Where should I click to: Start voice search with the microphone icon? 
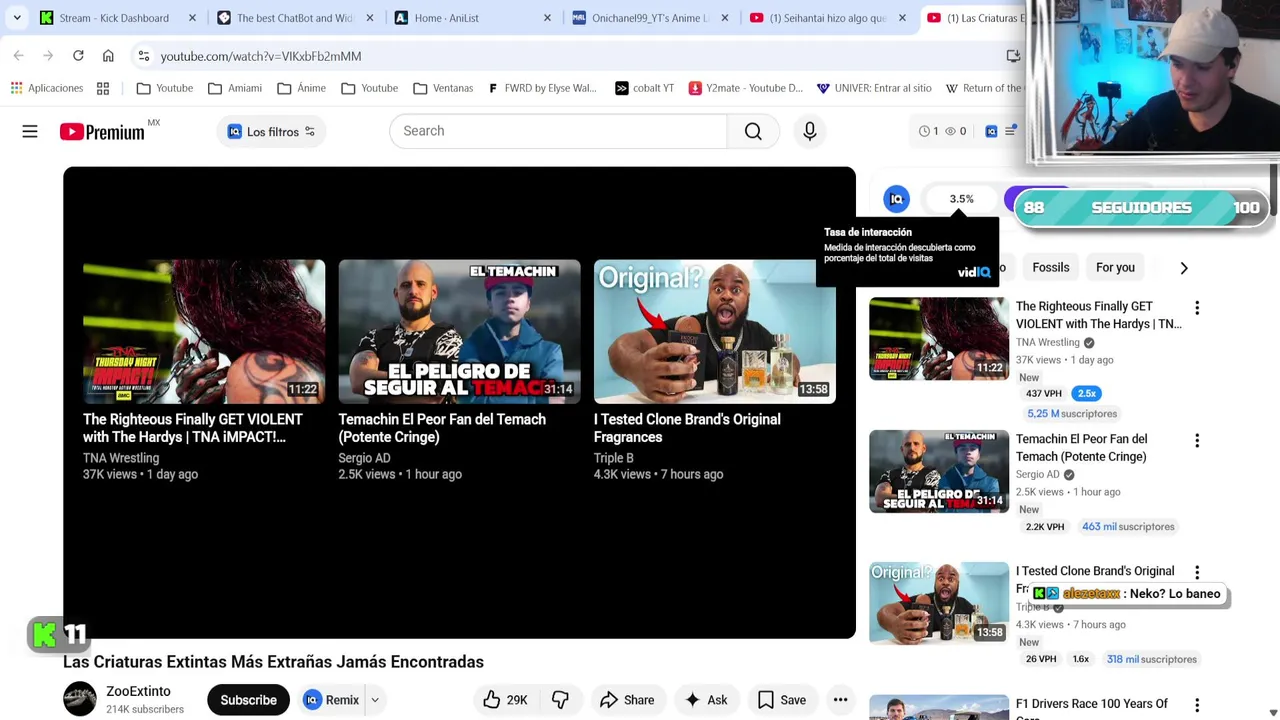pos(810,131)
